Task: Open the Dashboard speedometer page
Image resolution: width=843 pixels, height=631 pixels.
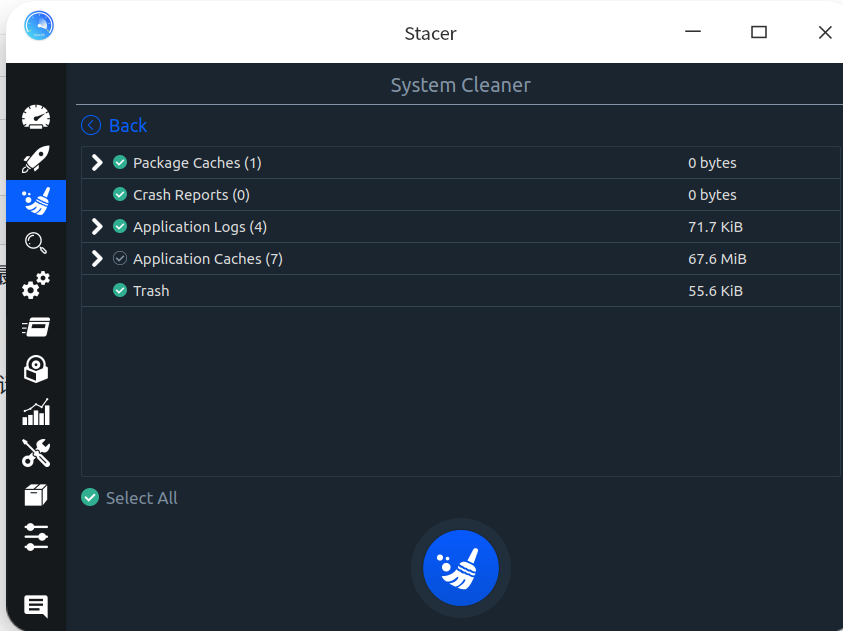Action: pos(36,117)
